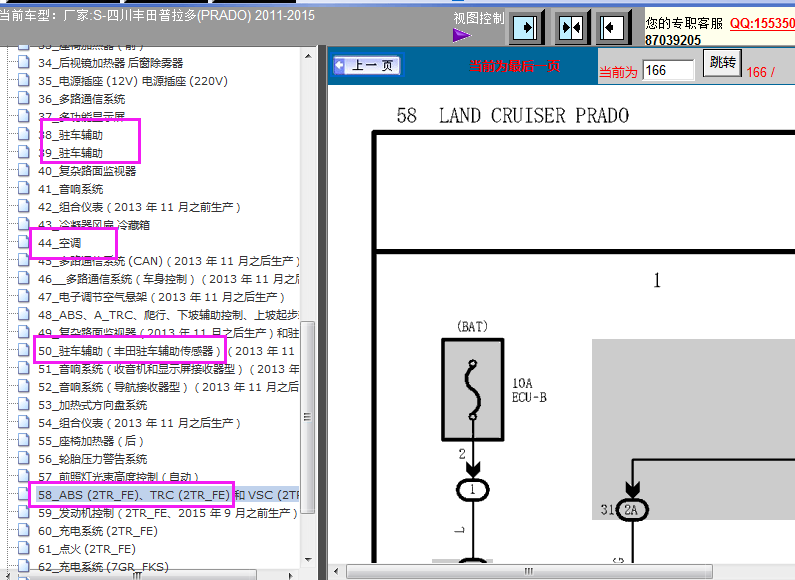Select tree item 46_多路通信系统(车身控制)
This screenshot has width=795, height=580.
168,279
